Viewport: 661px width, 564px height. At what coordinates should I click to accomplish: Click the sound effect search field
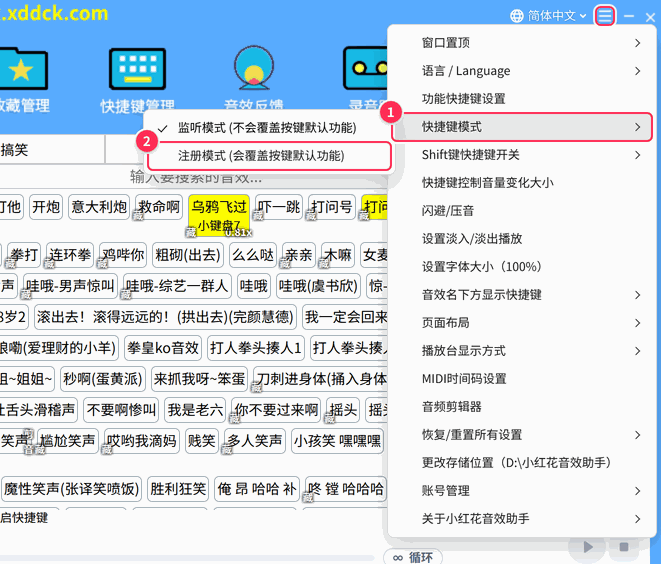tap(196, 176)
